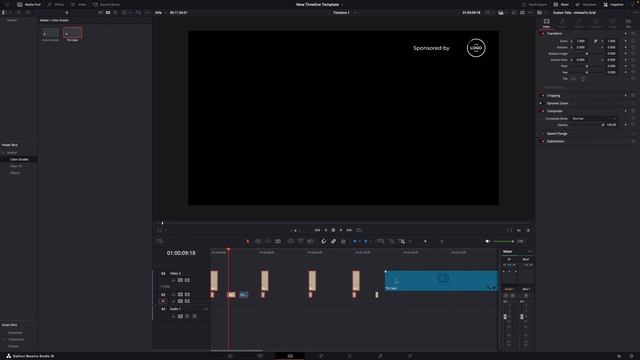Open the Composite Mode dropdown
Screen dimensions: 640x360
point(594,119)
